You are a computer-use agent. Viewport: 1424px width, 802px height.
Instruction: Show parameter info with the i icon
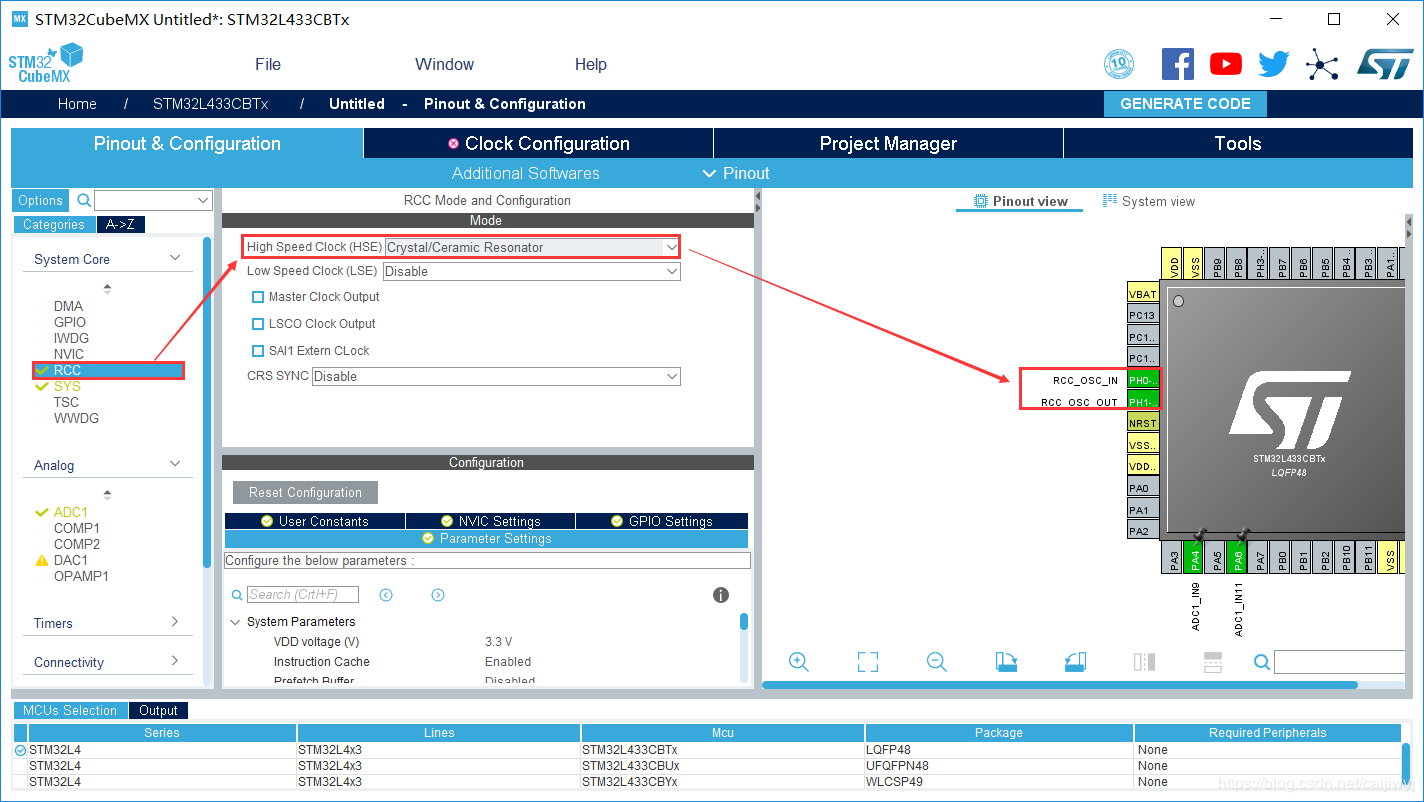[720, 595]
